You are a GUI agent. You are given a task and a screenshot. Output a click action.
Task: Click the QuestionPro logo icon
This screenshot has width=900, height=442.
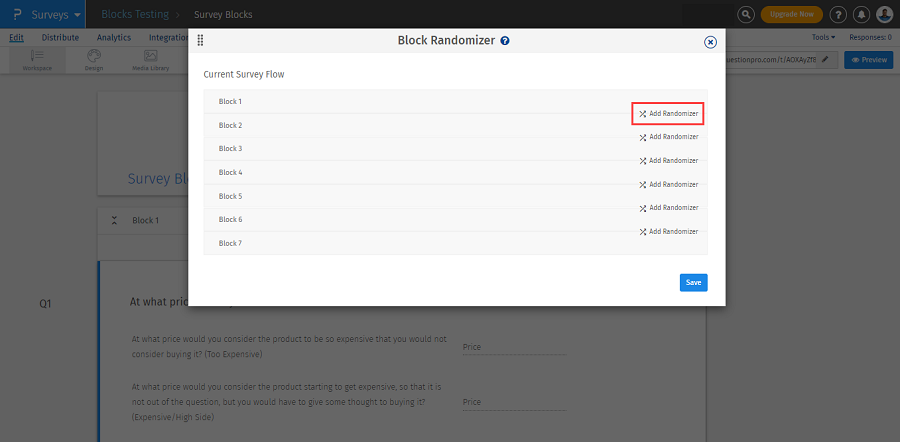coord(17,14)
